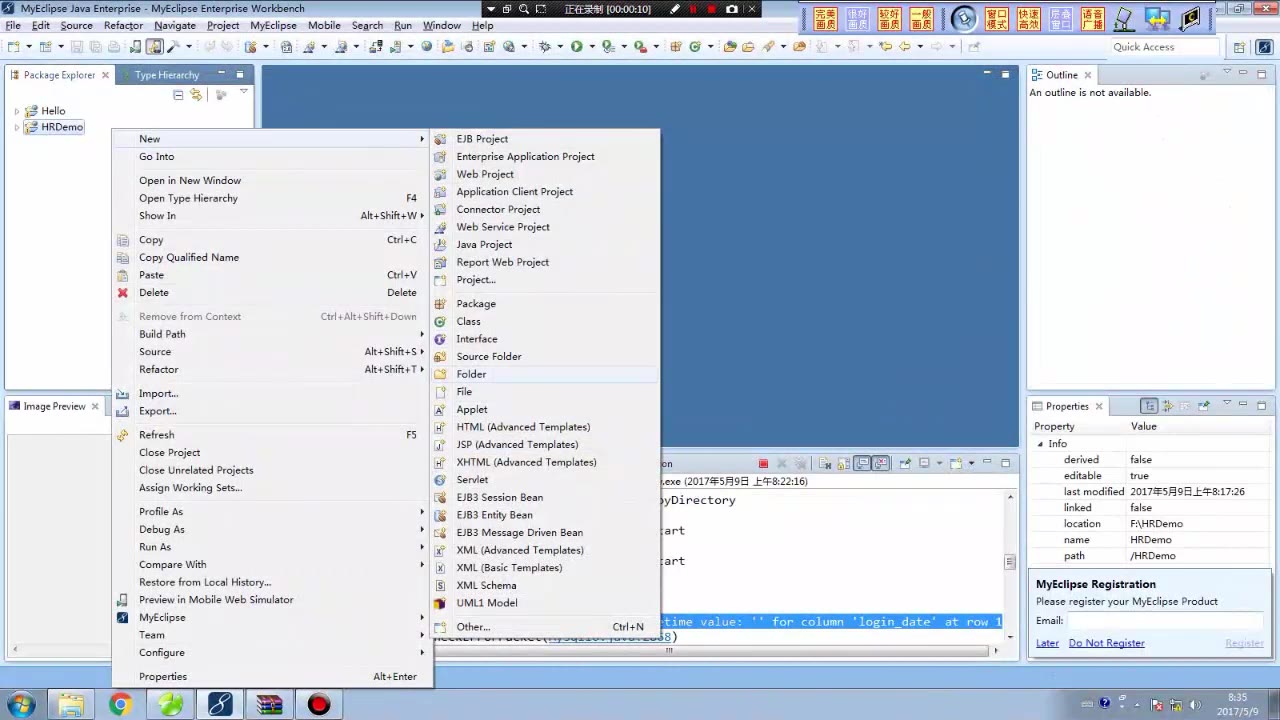Screen dimensions: 1280x720
Task: Click the camera snapshot icon in recorder bar
Action: pos(732,9)
